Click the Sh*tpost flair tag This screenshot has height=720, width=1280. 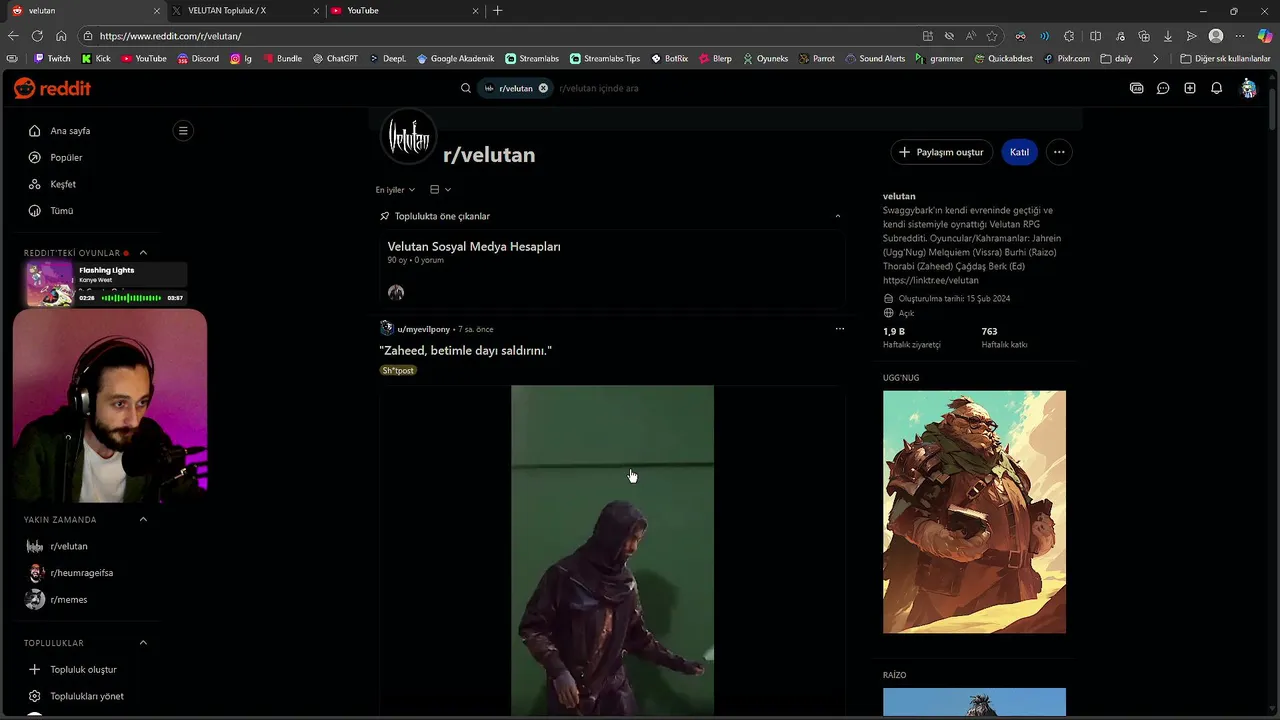(x=398, y=370)
